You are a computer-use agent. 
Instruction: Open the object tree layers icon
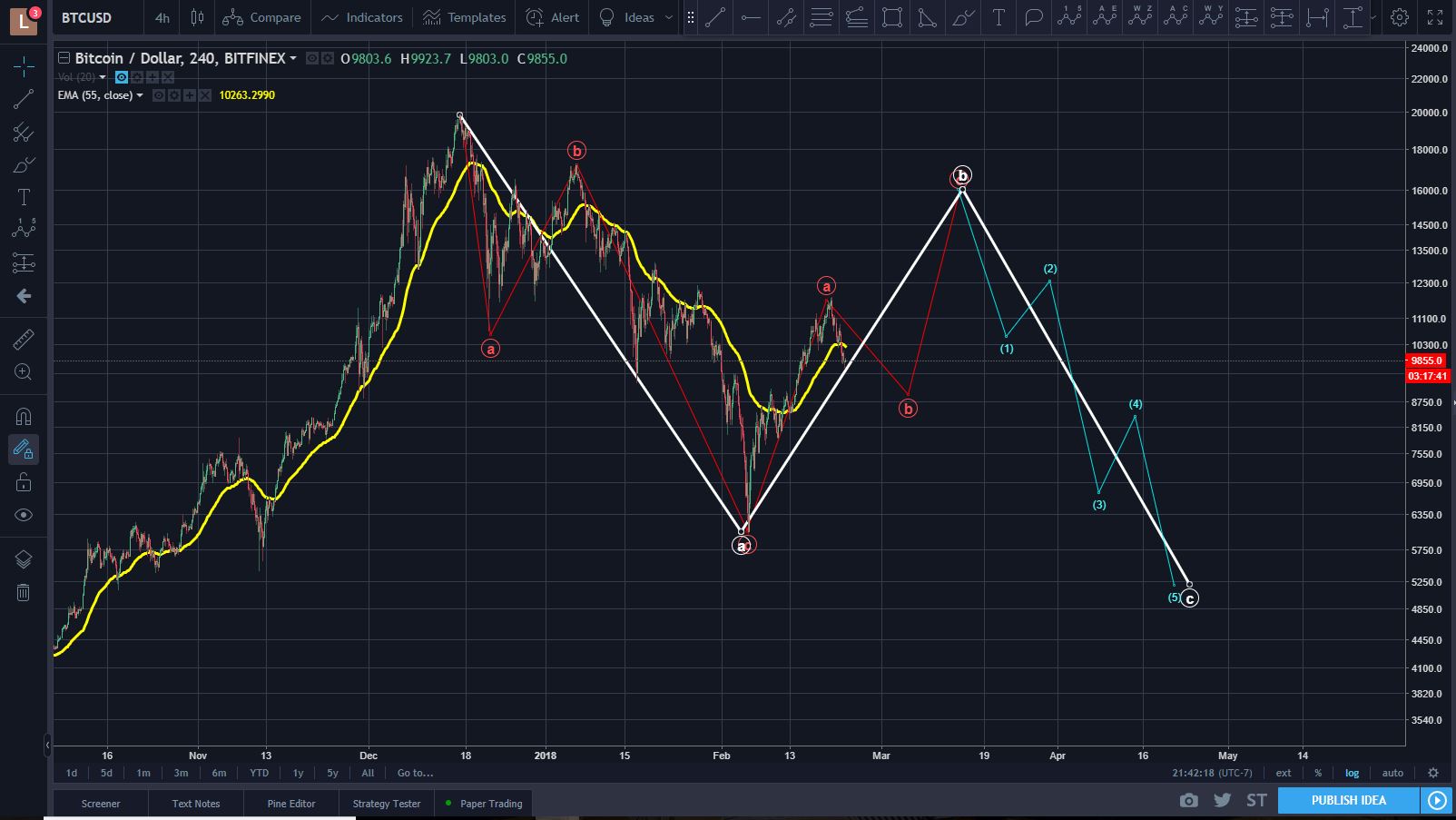pos(24,559)
